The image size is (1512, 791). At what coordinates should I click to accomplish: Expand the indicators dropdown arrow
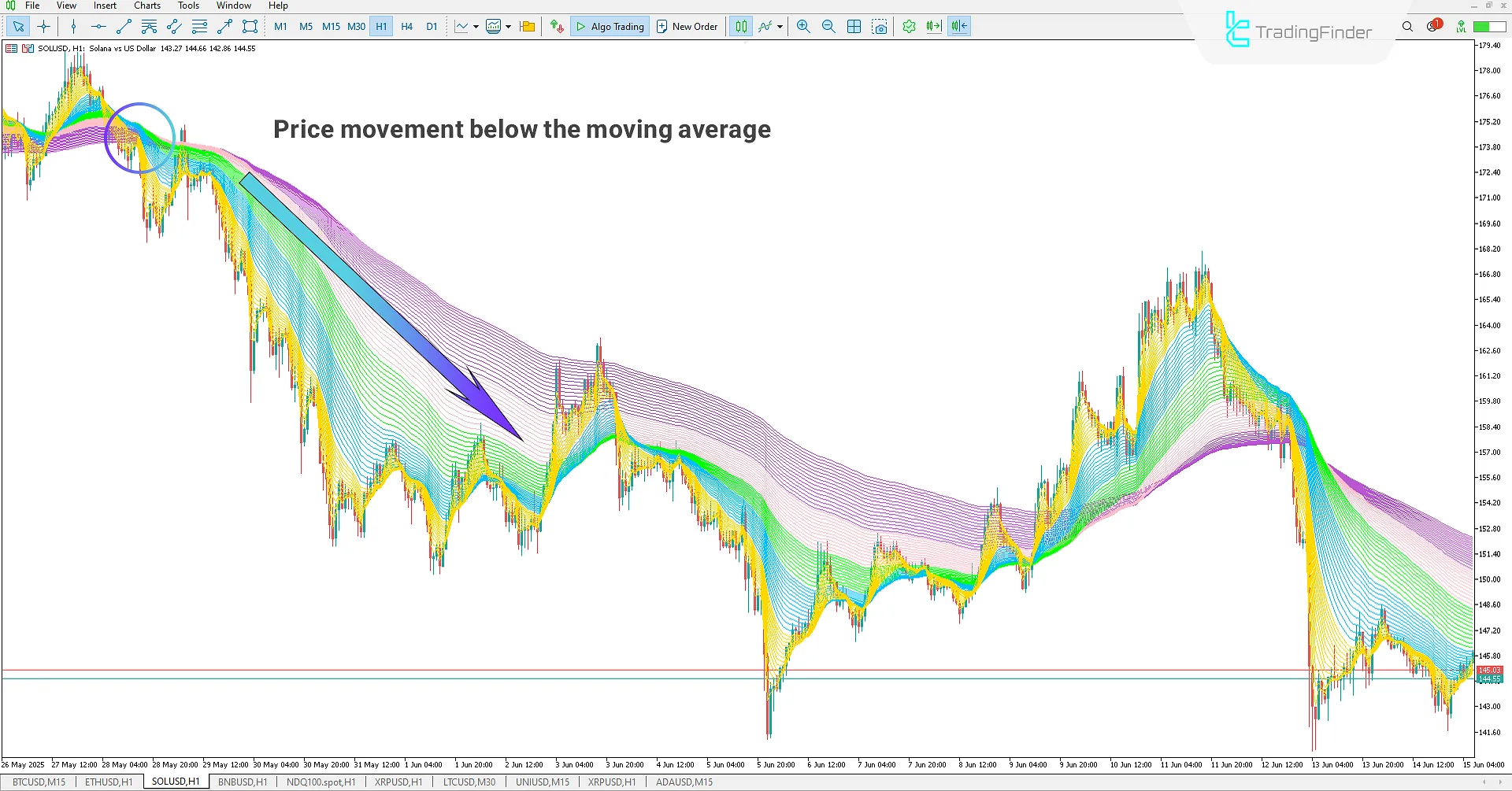tap(507, 26)
